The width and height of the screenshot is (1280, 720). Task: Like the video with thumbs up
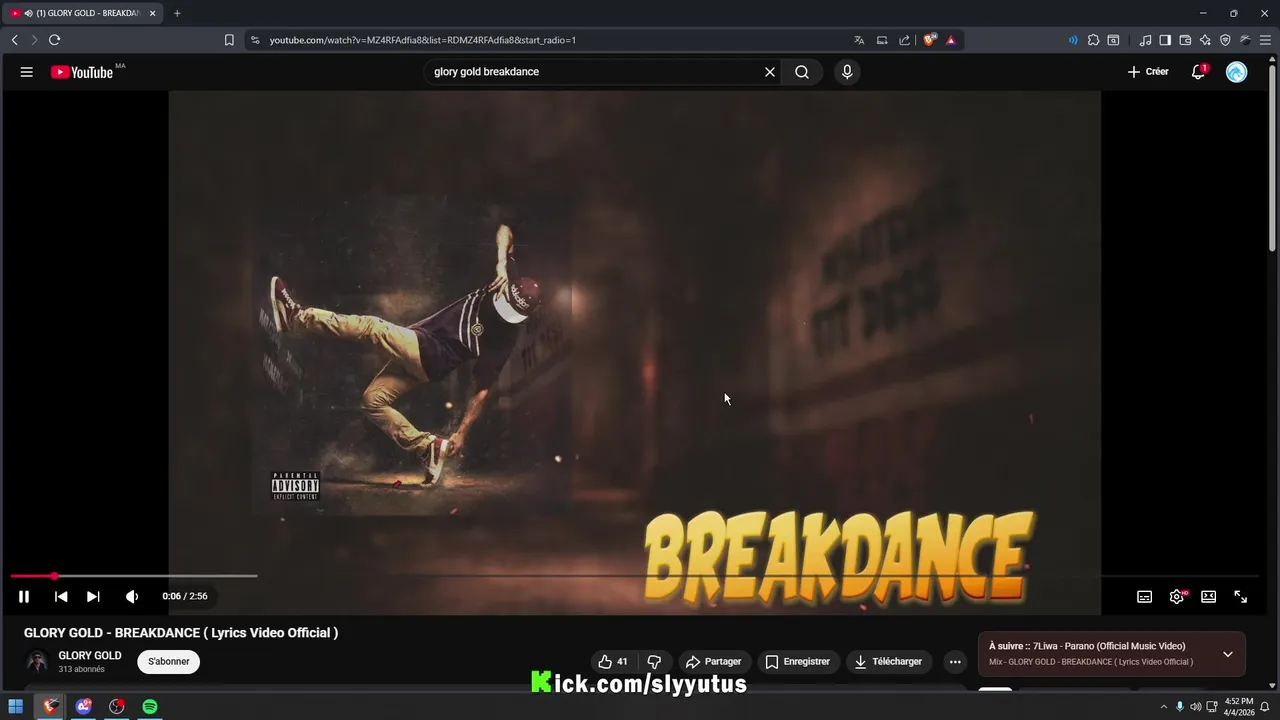[612, 662]
